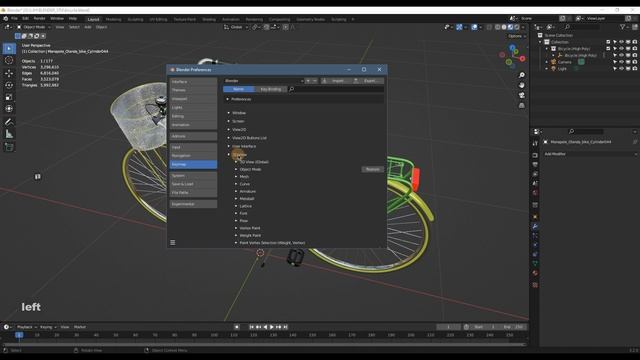Click the keymap search input field
The width and height of the screenshot is (640, 360).
(336, 89)
